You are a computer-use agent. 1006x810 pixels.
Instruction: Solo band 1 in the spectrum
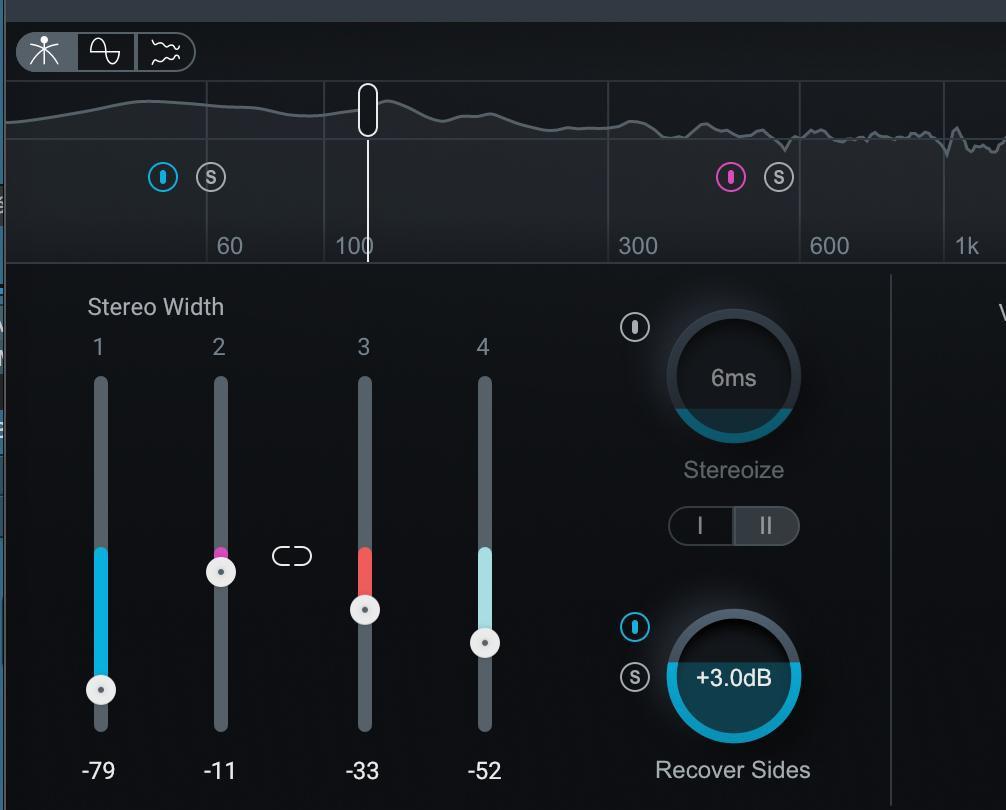coord(211,177)
